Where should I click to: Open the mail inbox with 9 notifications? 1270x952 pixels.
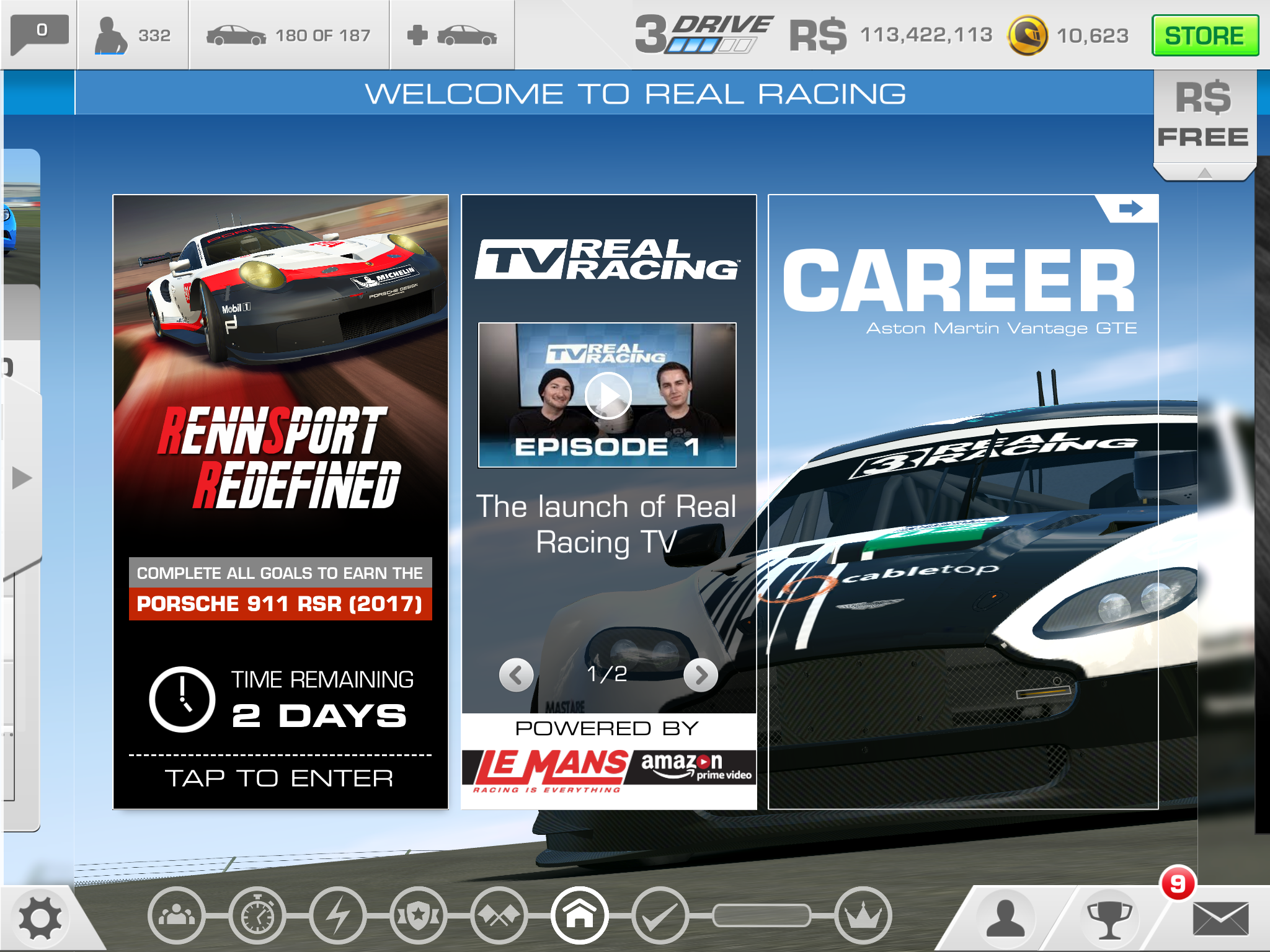pos(1220,919)
